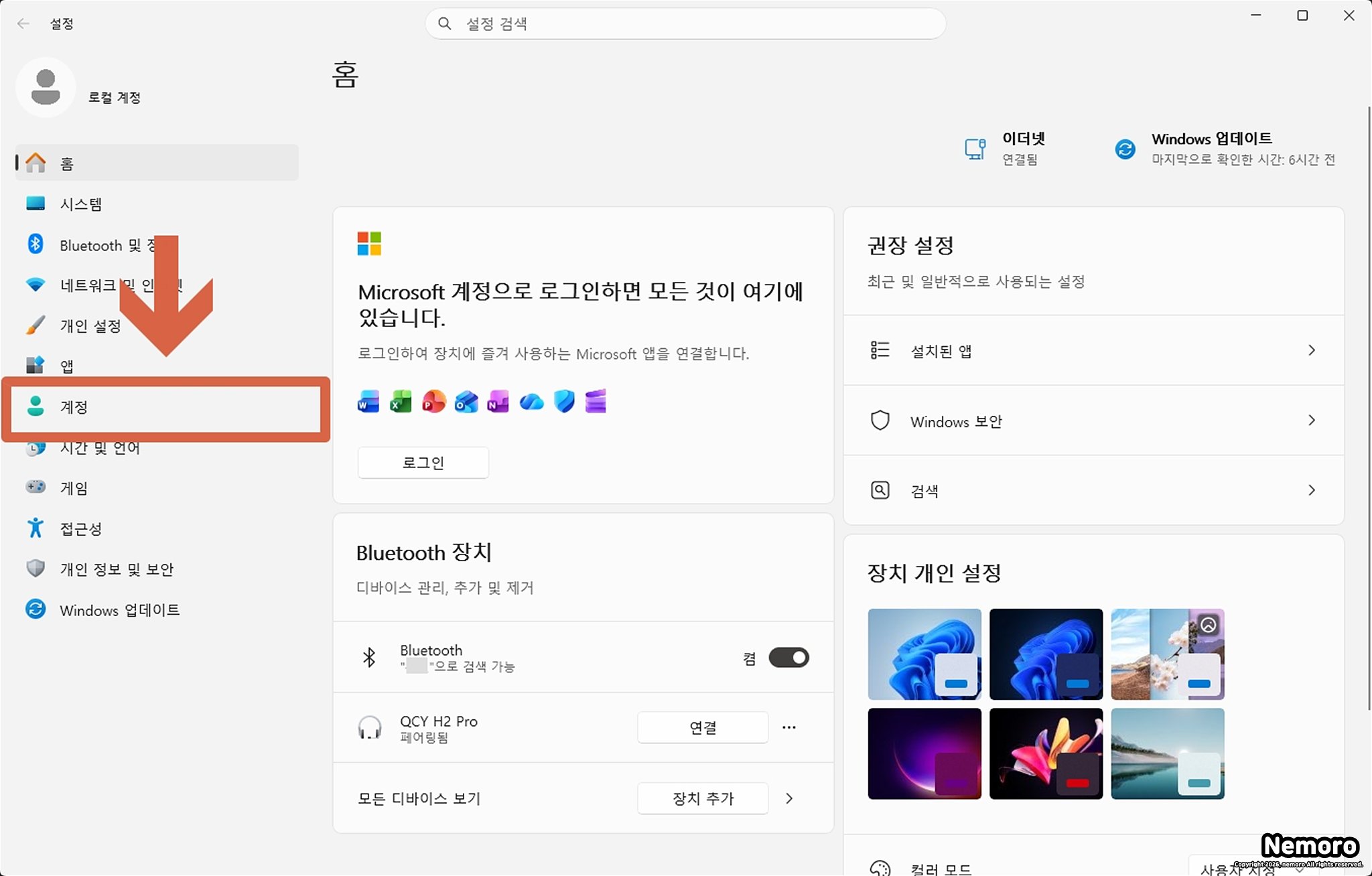This screenshot has width=1372, height=876.
Task: Click the Settings search field
Action: click(x=685, y=24)
